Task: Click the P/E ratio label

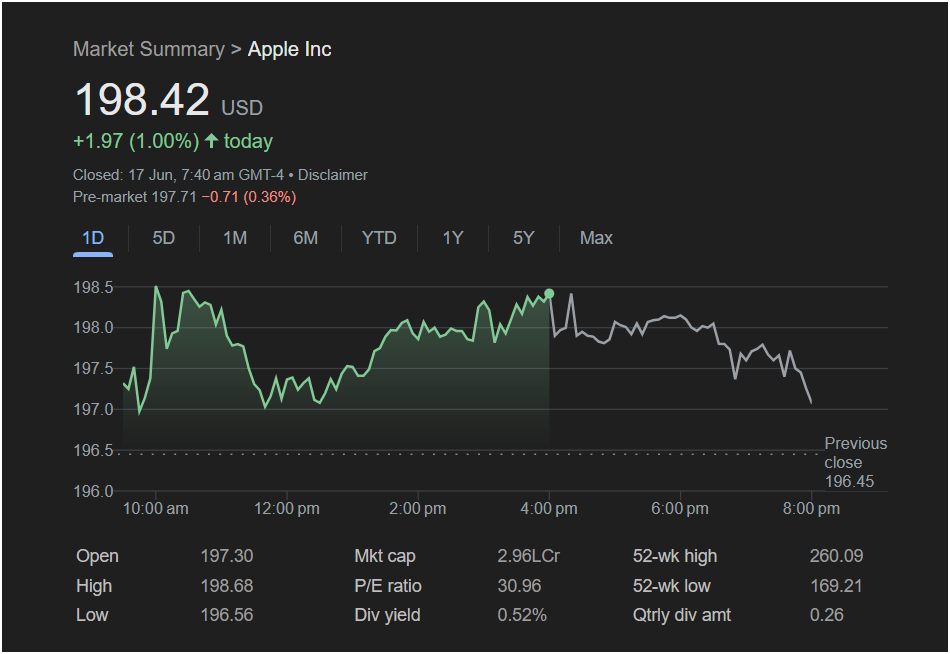Action: [388, 586]
